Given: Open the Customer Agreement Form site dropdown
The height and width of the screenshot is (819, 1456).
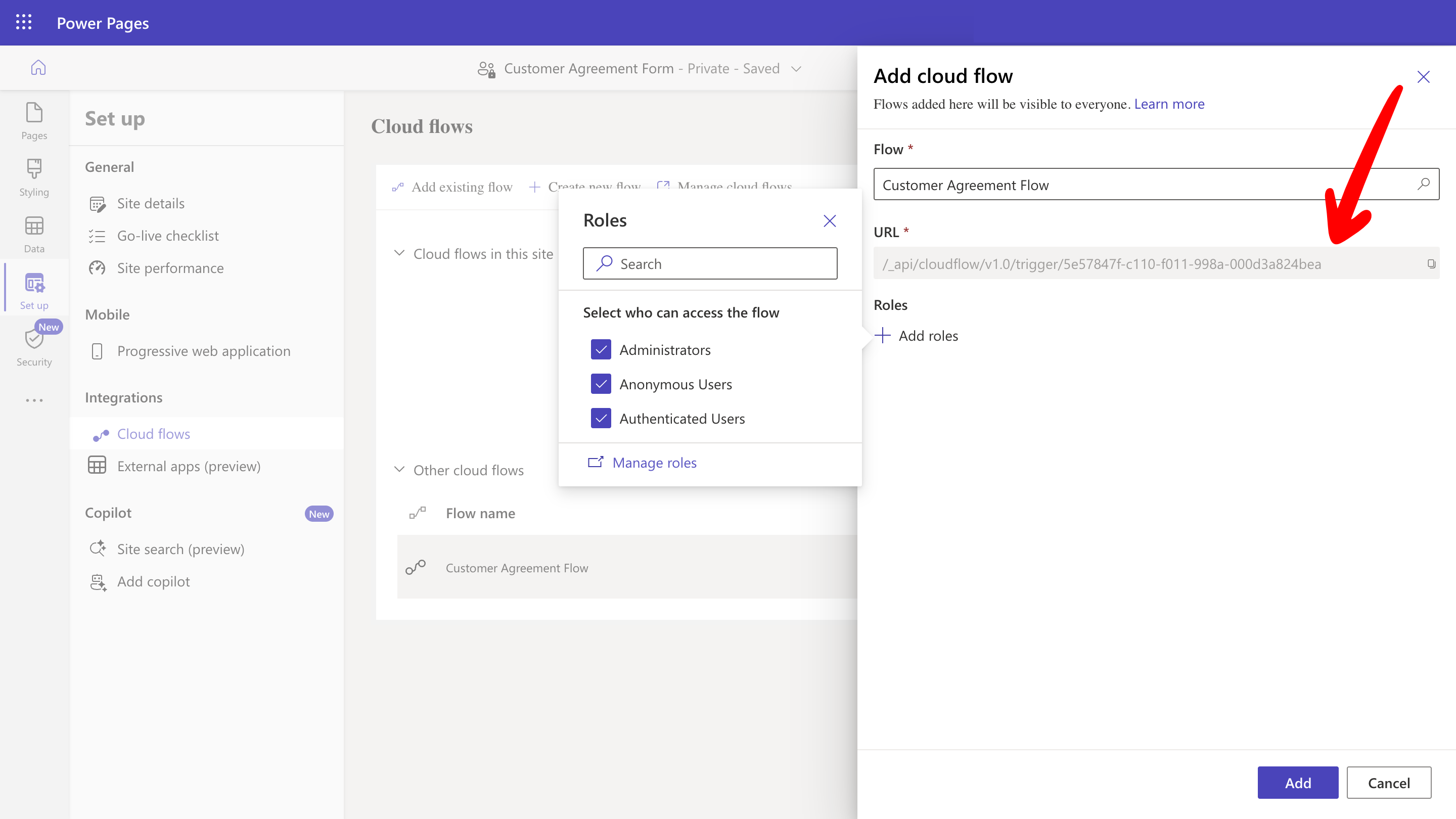Looking at the screenshot, I should pos(796,68).
